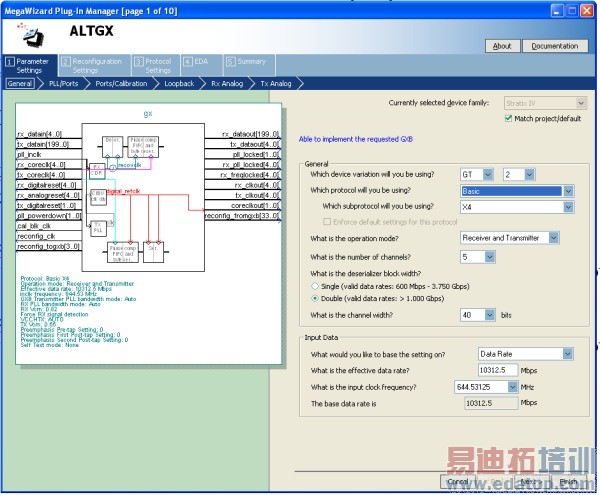600x495 pixels.
Task: Click the 'Able to implement the requested GXB' message
Action: pyautogui.click(x=356, y=139)
